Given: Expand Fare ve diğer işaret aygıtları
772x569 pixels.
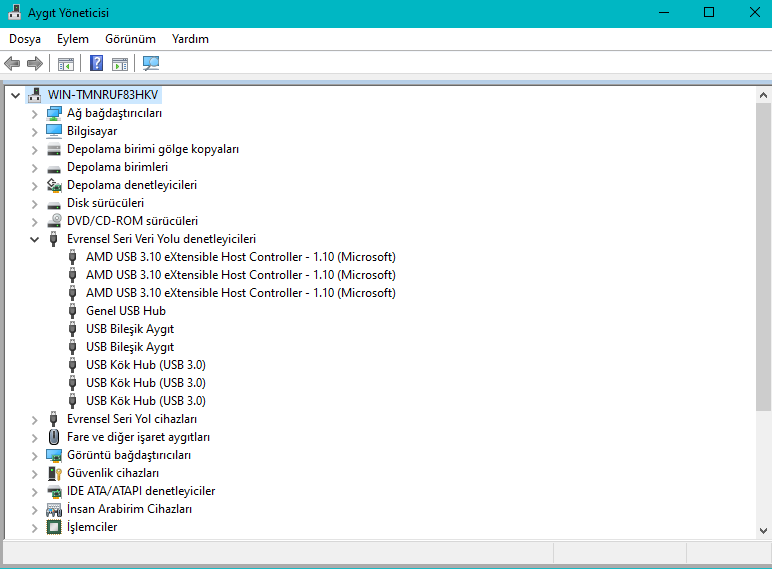Looking at the screenshot, I should pyautogui.click(x=34, y=438).
